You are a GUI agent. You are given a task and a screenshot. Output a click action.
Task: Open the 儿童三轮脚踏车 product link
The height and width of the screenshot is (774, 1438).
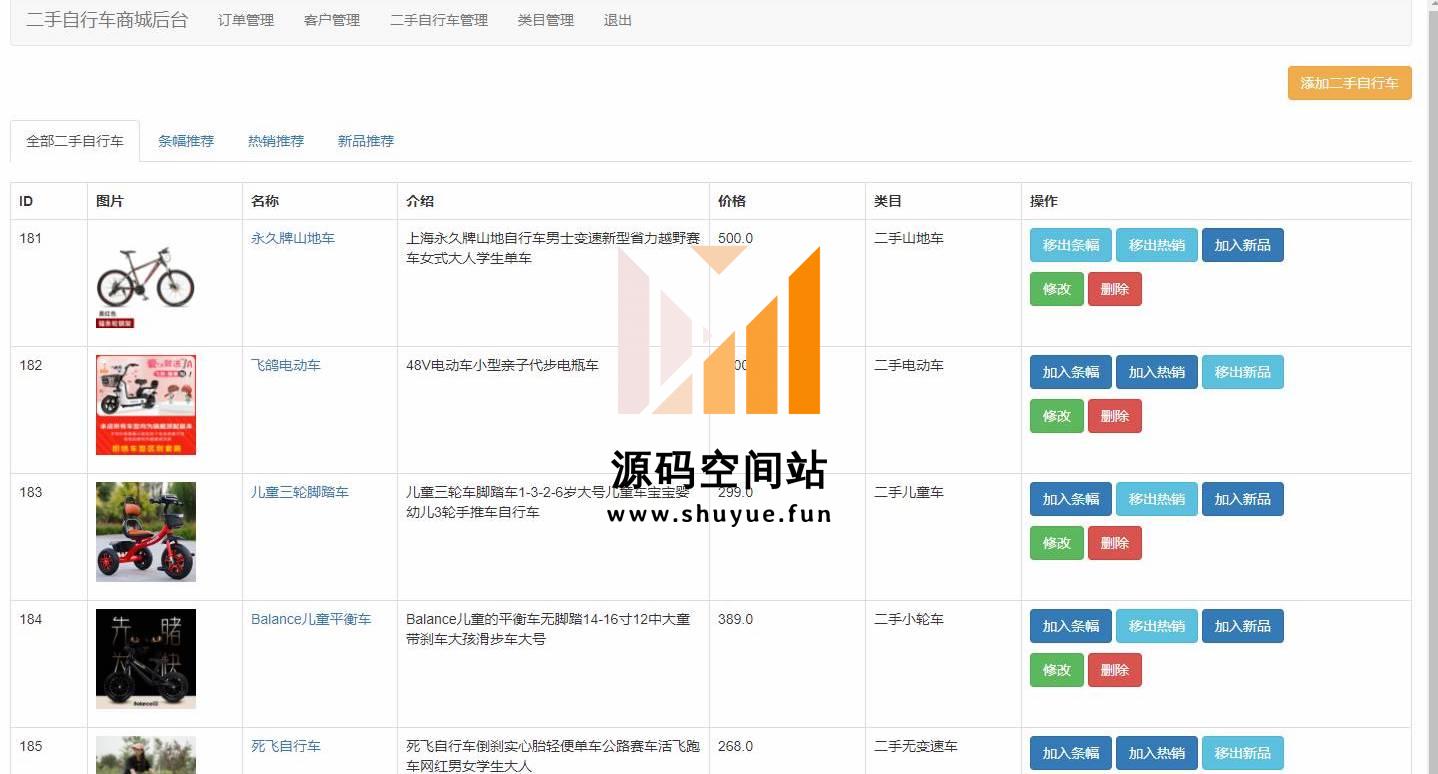[x=300, y=492]
